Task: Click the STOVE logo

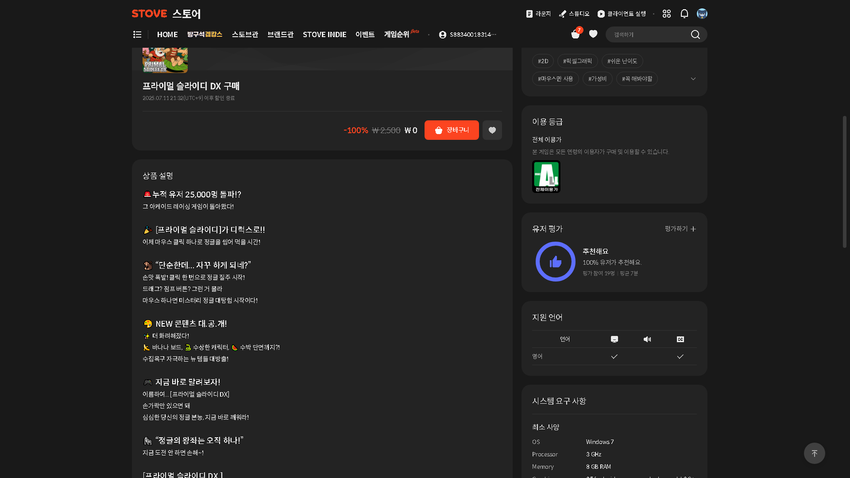Action: 149,14
